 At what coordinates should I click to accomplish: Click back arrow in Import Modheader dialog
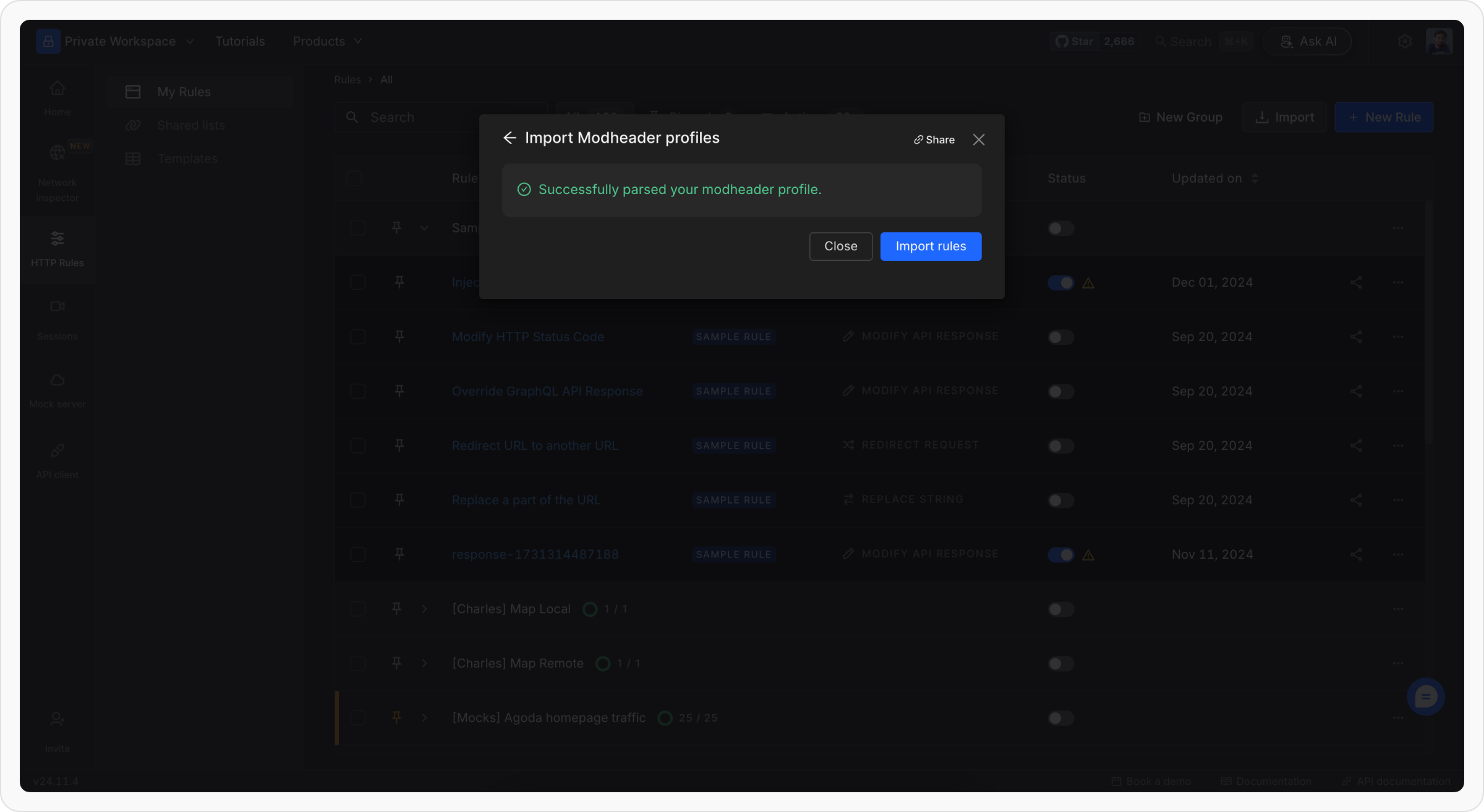[x=510, y=138]
